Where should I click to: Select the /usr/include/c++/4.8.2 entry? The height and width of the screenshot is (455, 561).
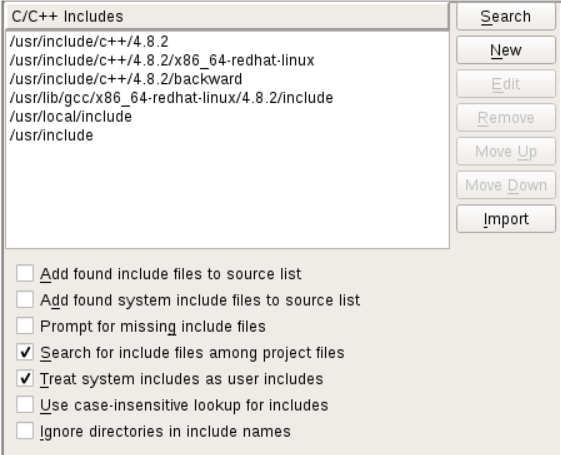[228, 41]
